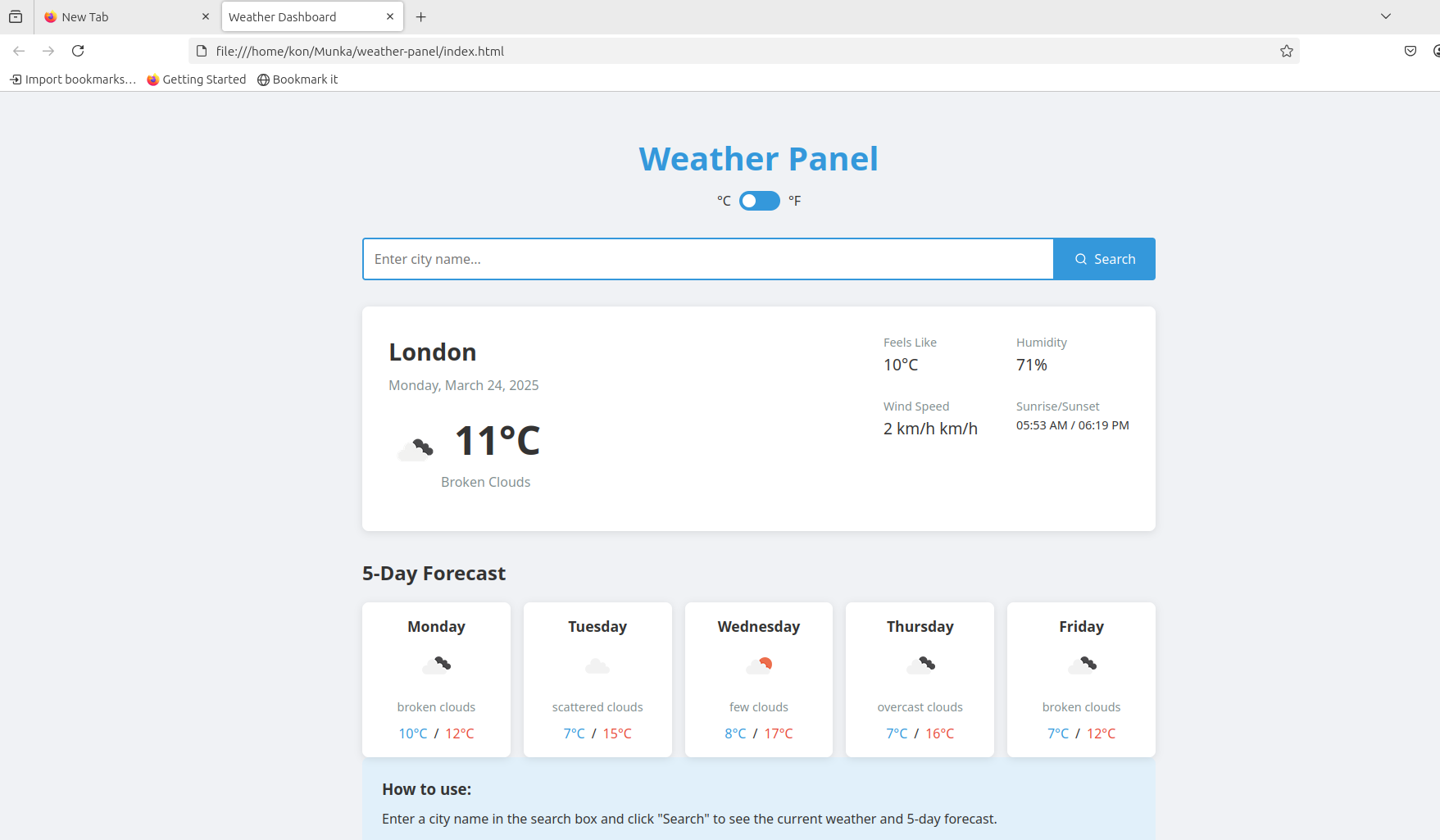Click the London city name
The height and width of the screenshot is (840, 1440).
[x=433, y=352]
